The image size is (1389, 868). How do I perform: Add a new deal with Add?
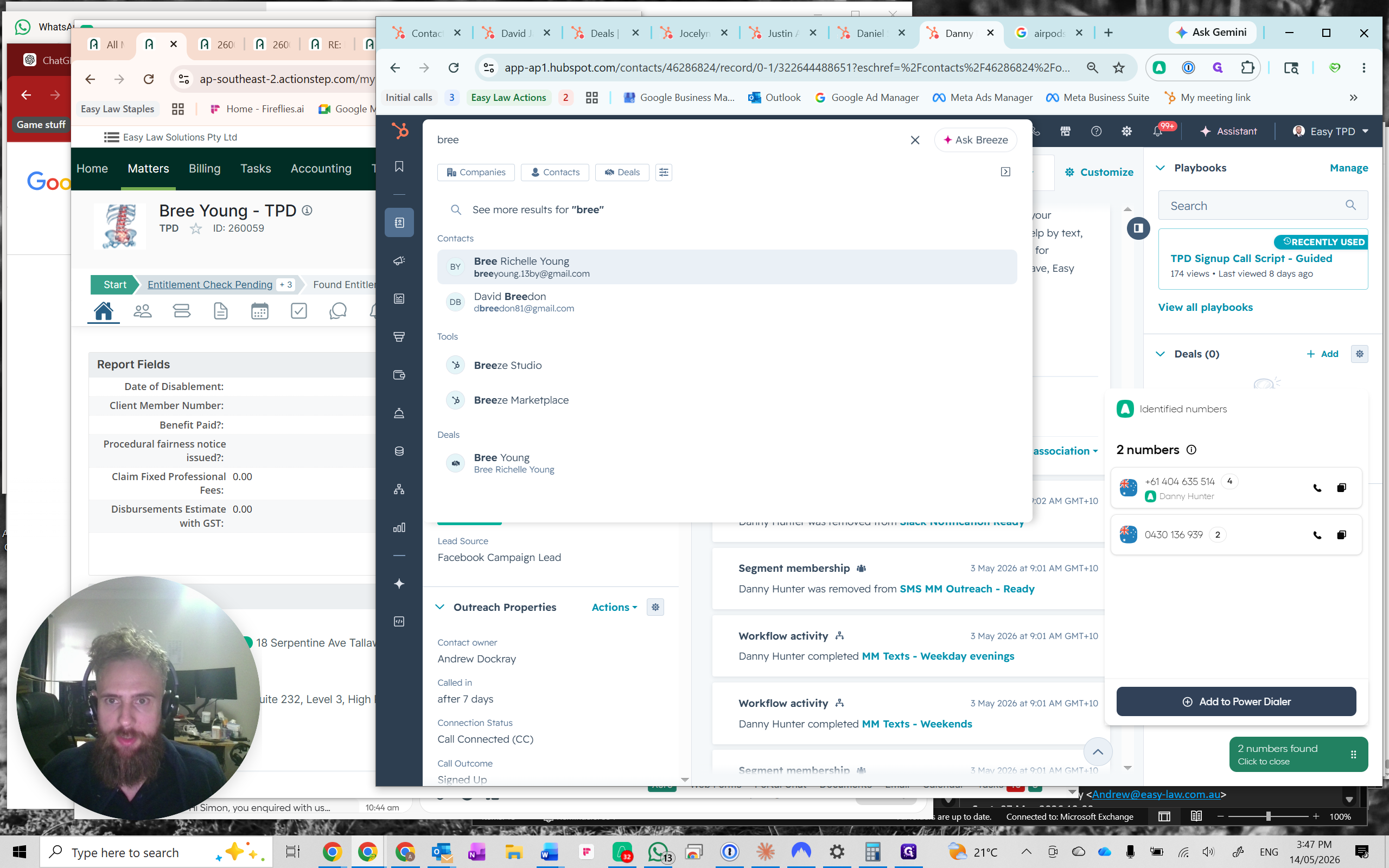pos(1322,354)
